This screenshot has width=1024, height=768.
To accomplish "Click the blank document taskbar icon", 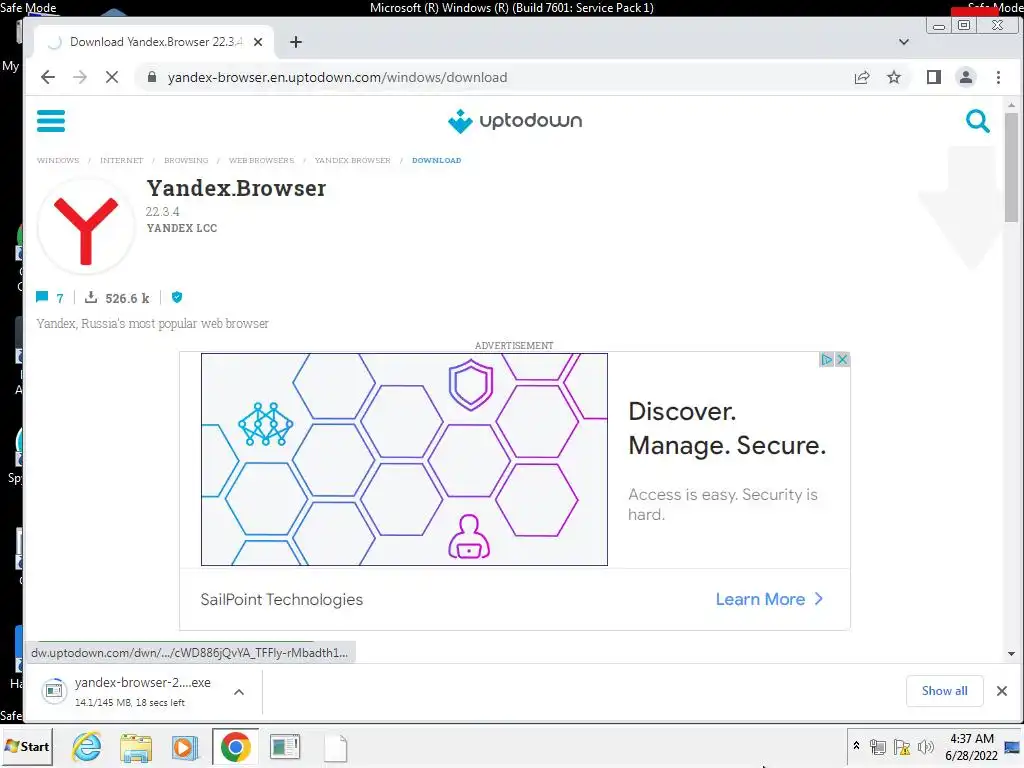I will [x=336, y=748].
